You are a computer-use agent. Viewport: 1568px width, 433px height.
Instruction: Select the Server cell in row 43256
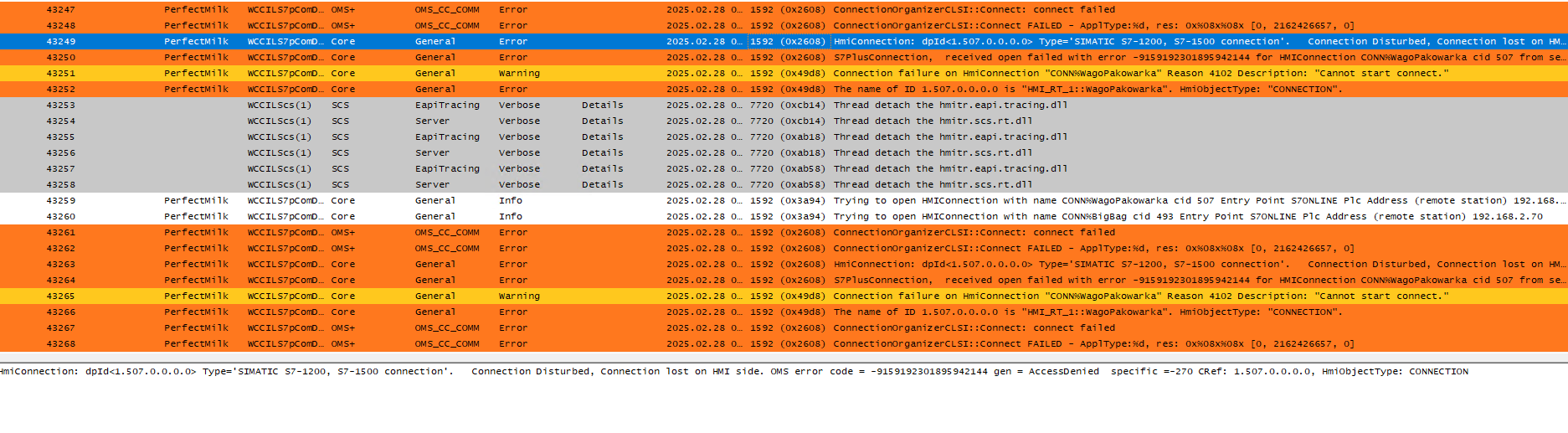coord(432,153)
